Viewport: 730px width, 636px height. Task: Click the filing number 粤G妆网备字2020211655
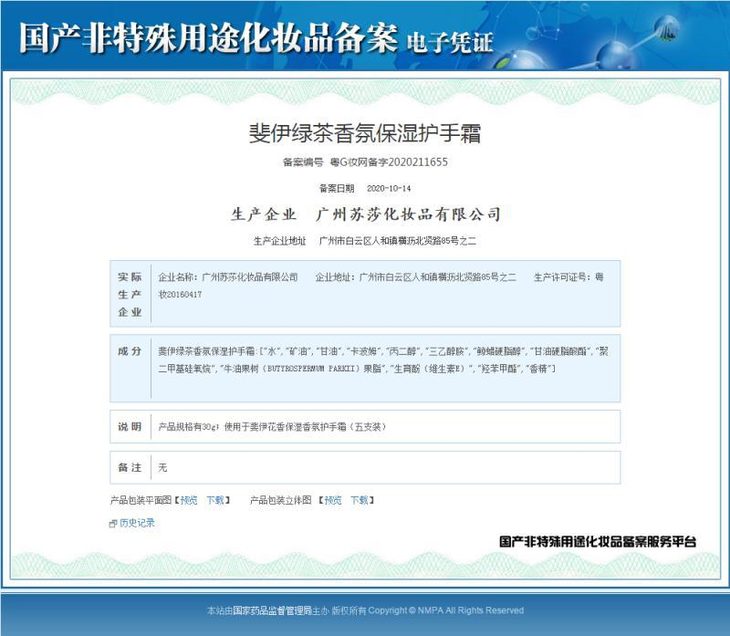pos(389,162)
